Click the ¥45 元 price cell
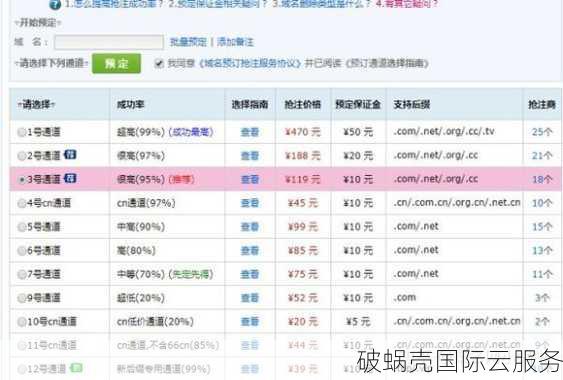The height and width of the screenshot is (380, 563). click(303, 203)
